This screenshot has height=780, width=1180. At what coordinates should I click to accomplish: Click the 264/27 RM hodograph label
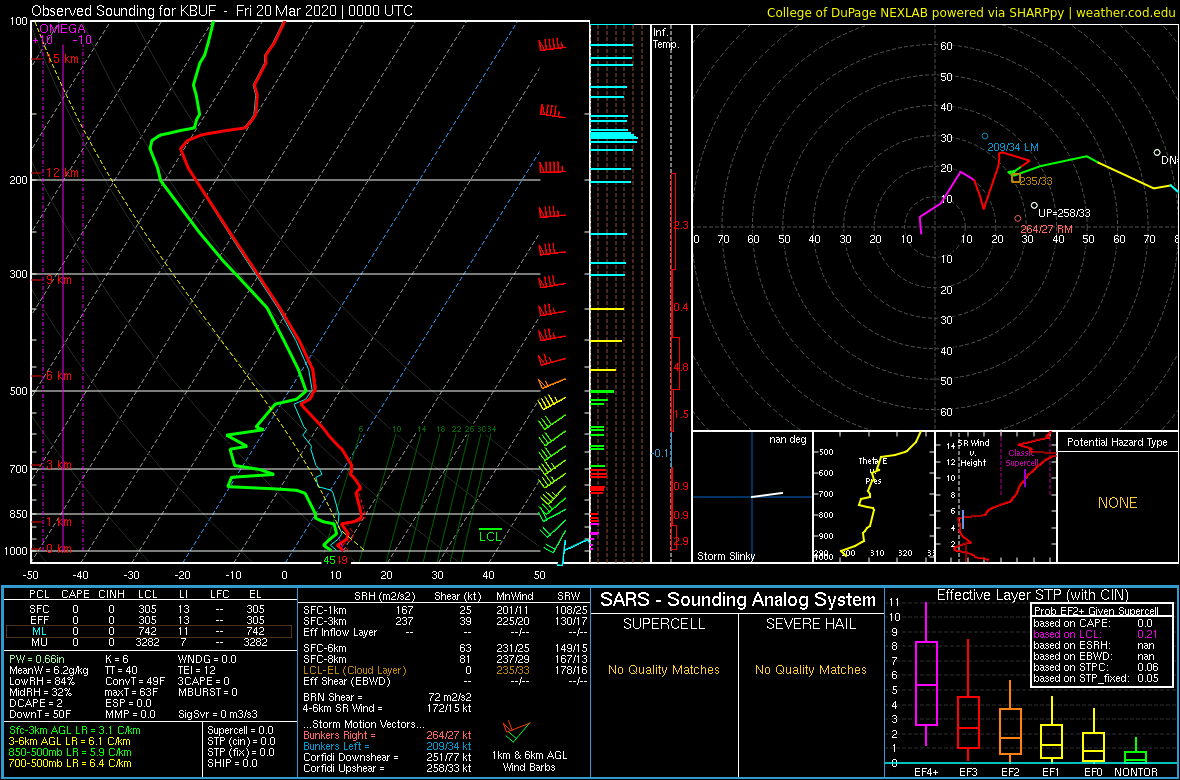click(1047, 229)
